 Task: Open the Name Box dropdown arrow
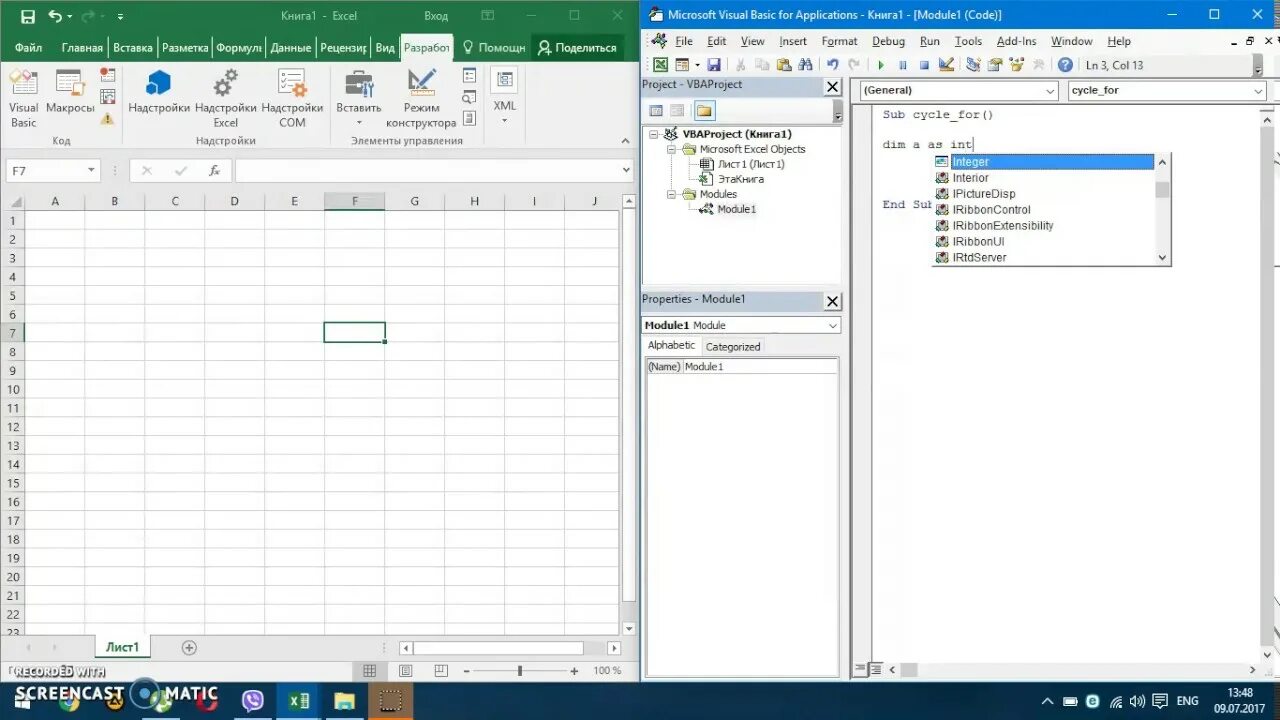91,171
